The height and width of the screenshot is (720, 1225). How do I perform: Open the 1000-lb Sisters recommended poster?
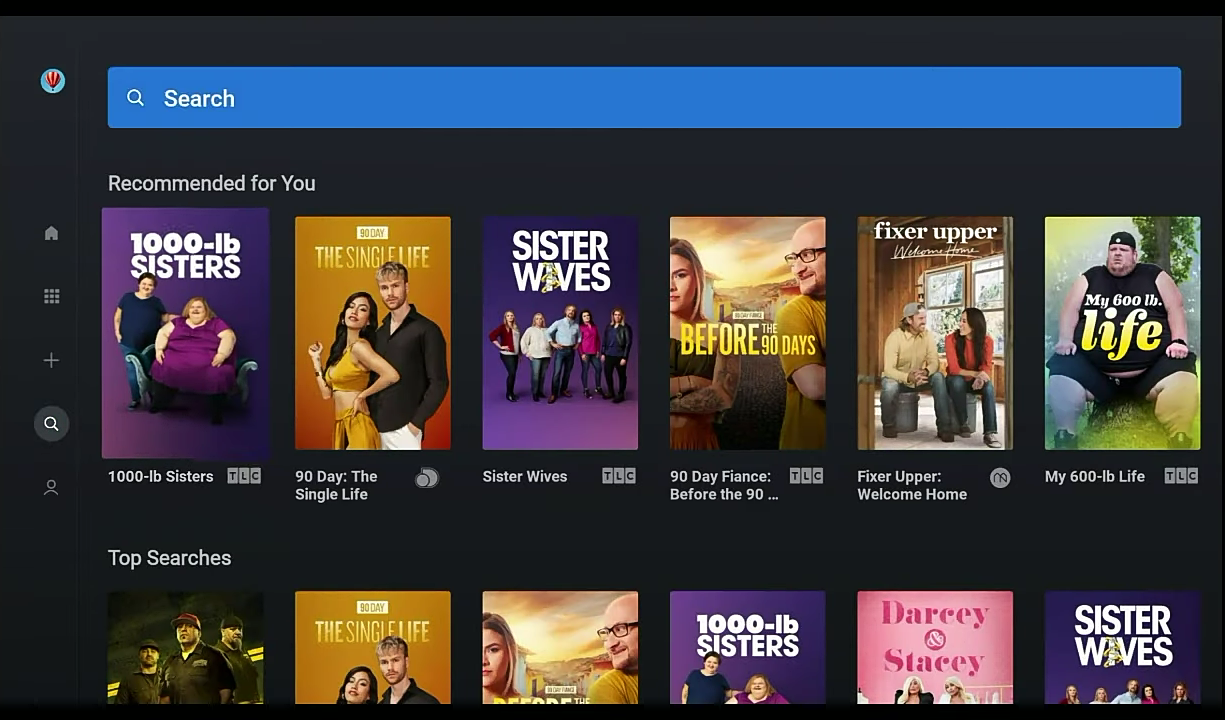185,333
